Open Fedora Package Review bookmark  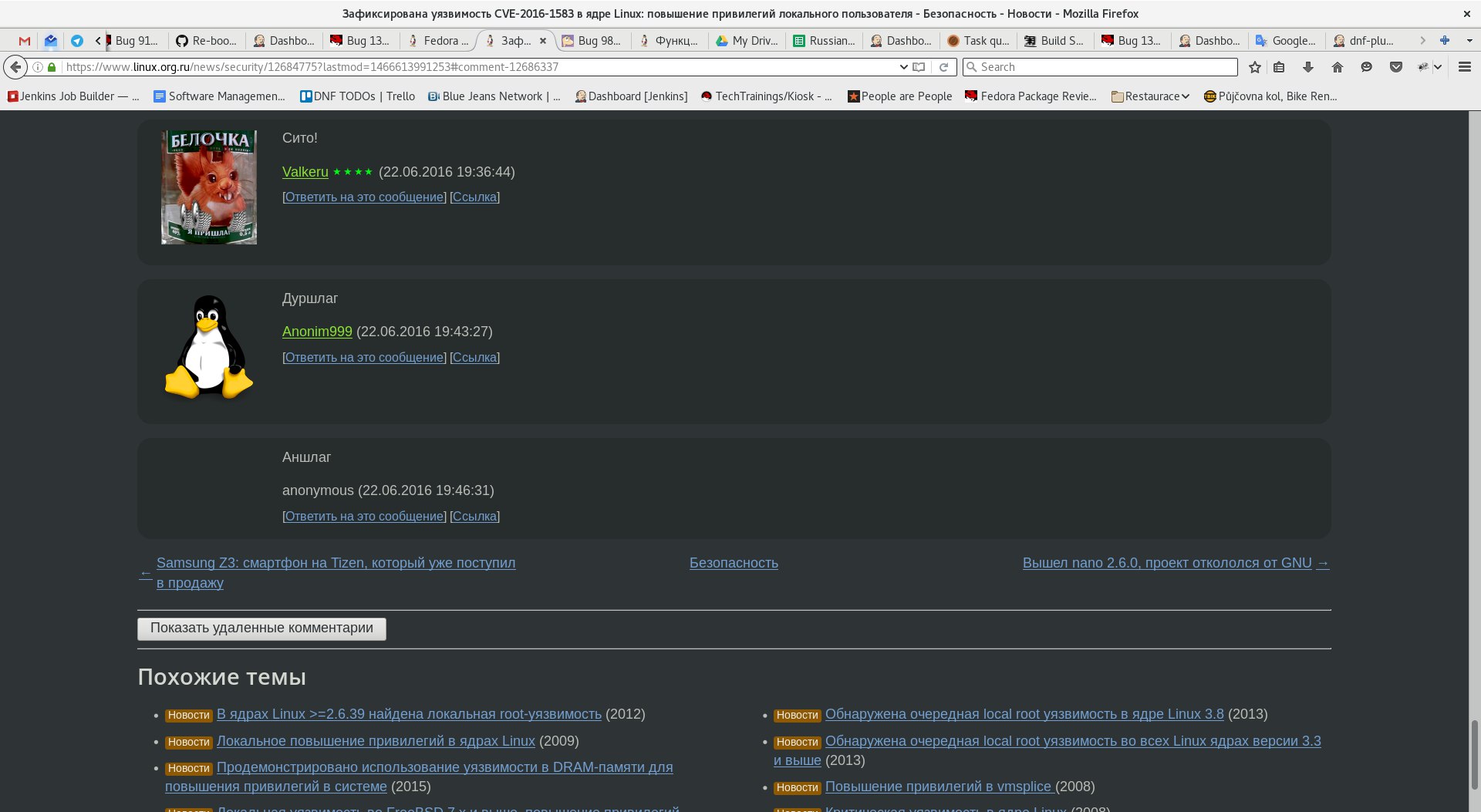[1031, 96]
